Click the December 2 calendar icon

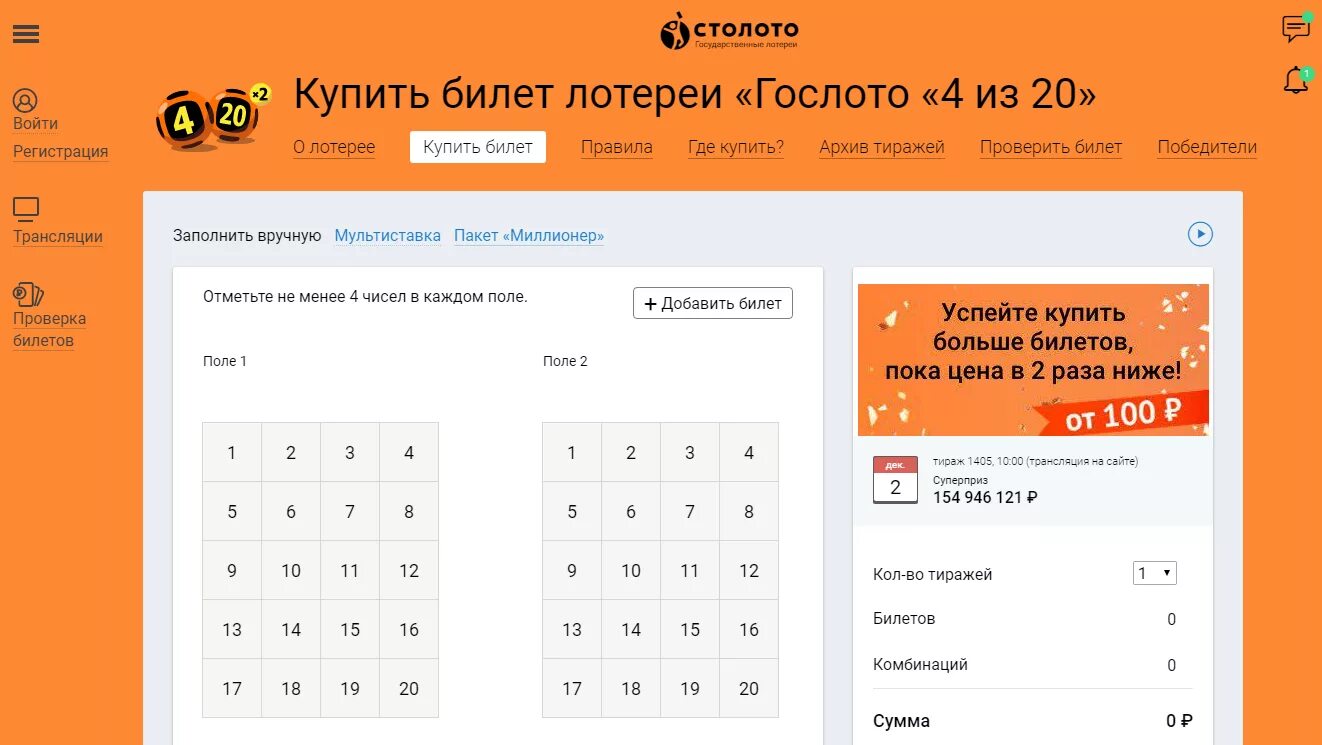coord(895,480)
